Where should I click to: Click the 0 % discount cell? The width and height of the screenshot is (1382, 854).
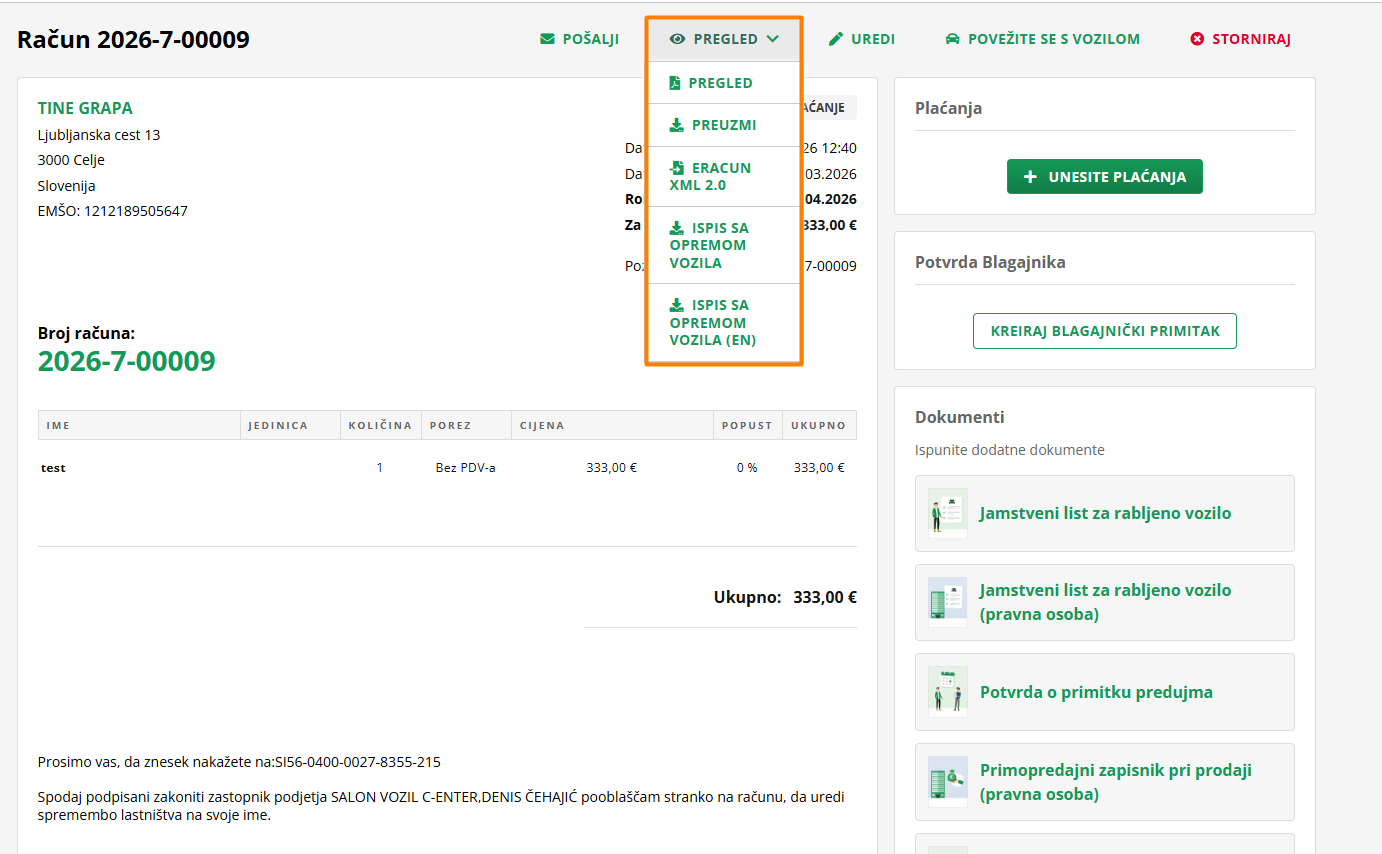[x=747, y=467]
